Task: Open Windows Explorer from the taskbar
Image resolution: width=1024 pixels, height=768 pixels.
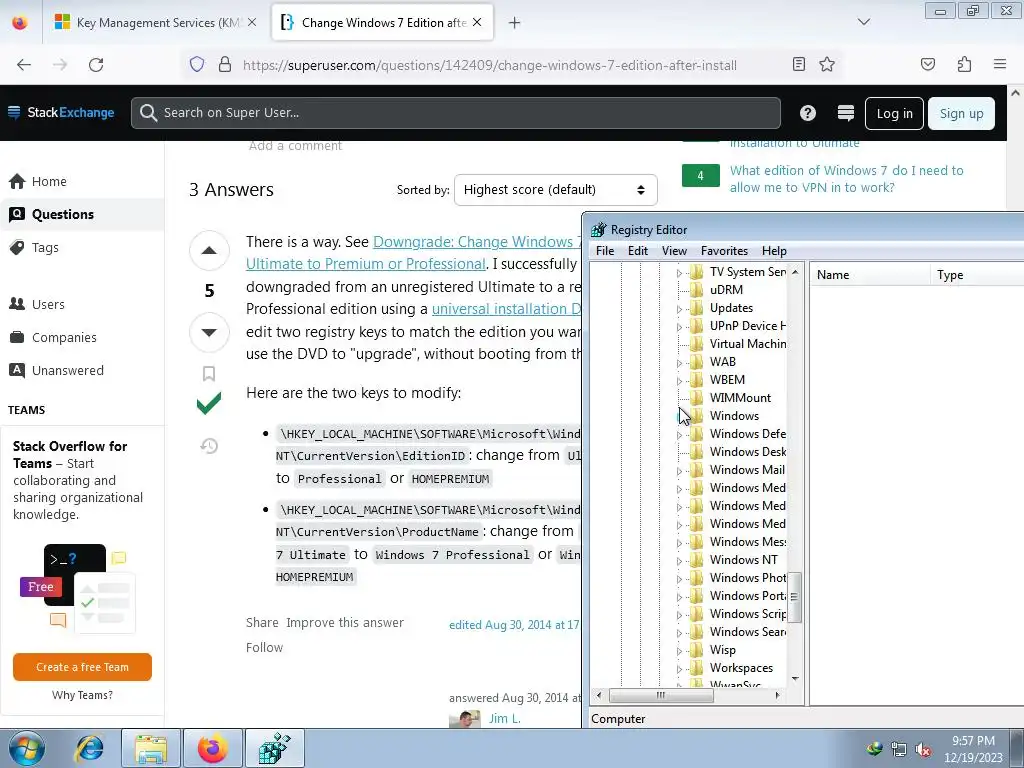Action: click(151, 748)
